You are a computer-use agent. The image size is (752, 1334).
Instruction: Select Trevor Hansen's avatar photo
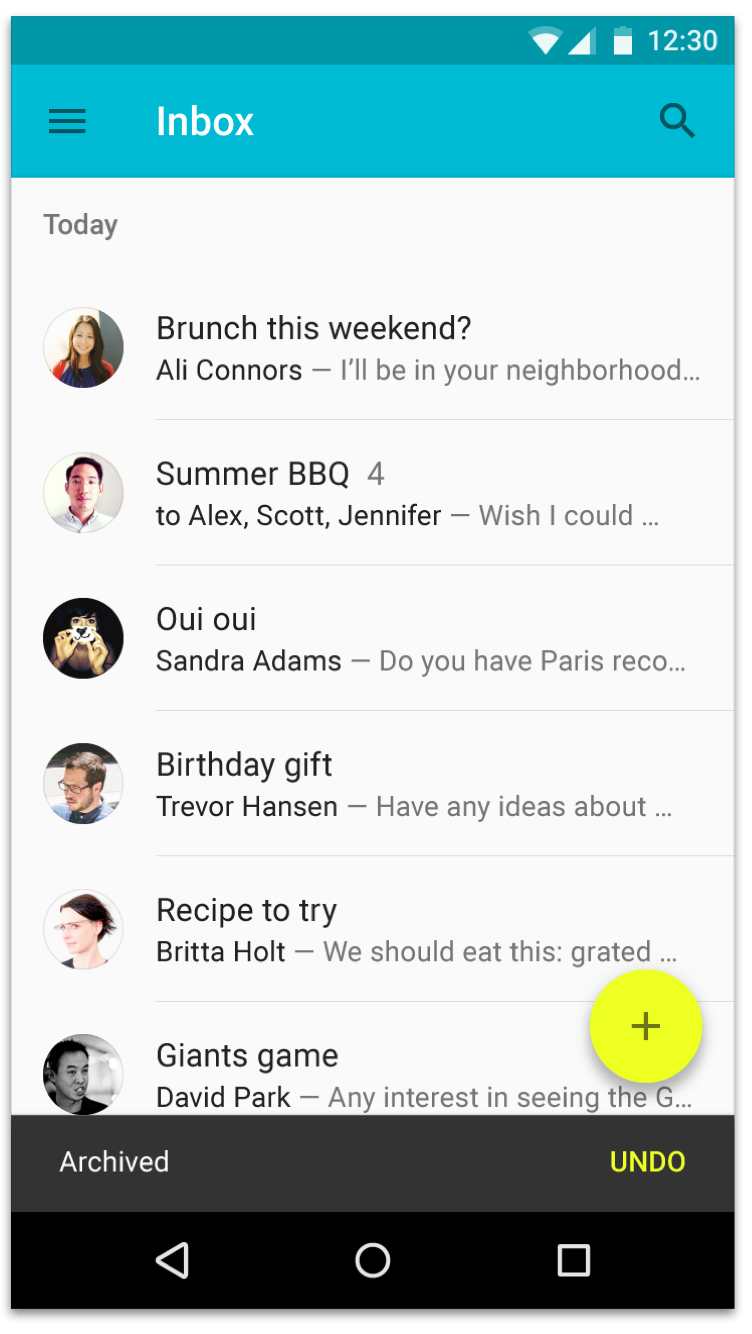click(x=83, y=784)
